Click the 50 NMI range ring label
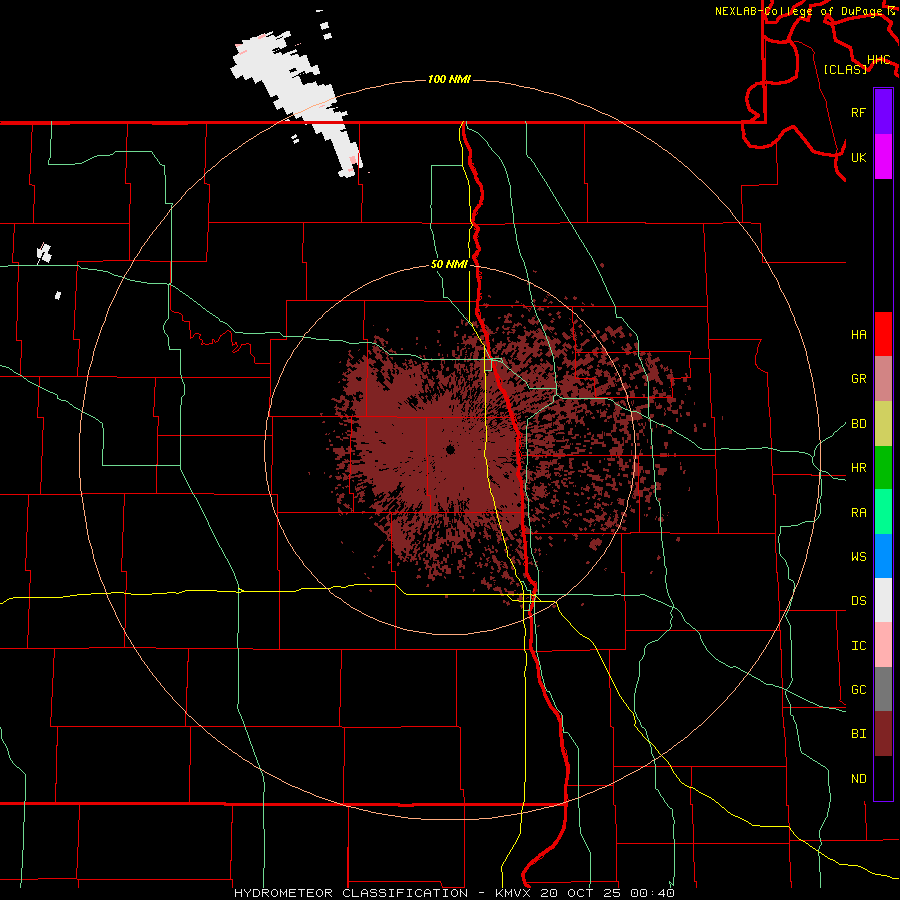Viewport: 900px width, 900px height. [449, 264]
